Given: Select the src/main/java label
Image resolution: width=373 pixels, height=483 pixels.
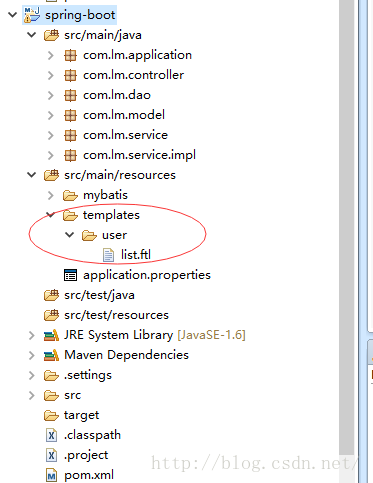Looking at the screenshot, I should [103, 35].
